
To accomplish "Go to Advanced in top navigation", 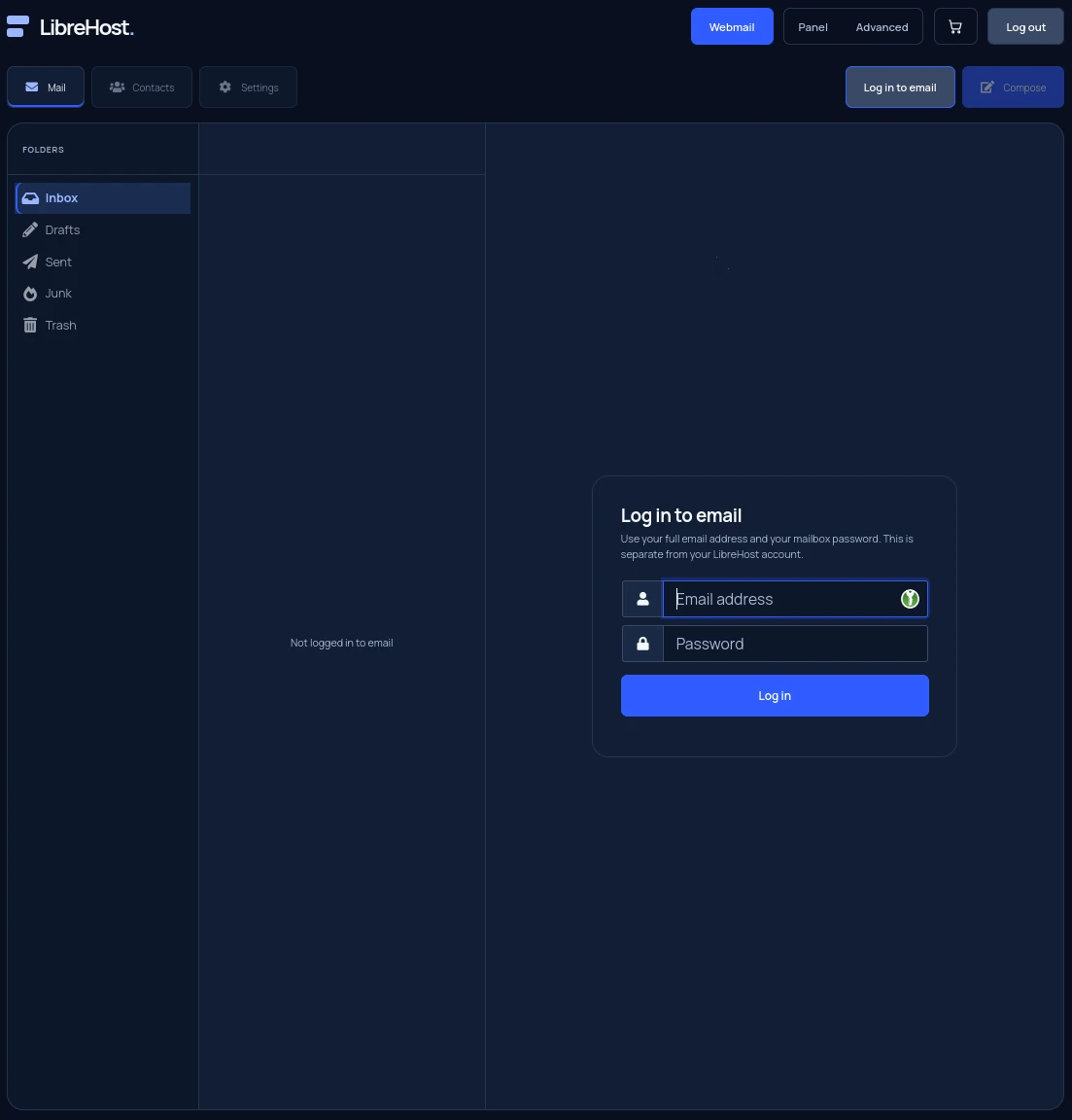I will [882, 27].
